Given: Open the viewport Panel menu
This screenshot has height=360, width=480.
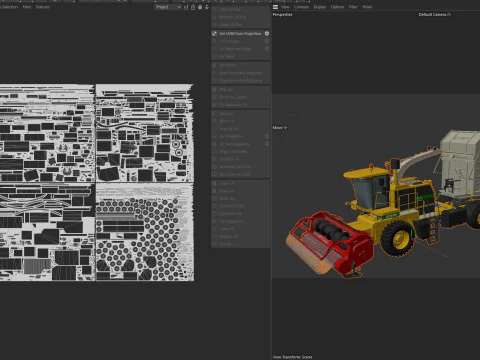Looking at the screenshot, I should point(367,7).
